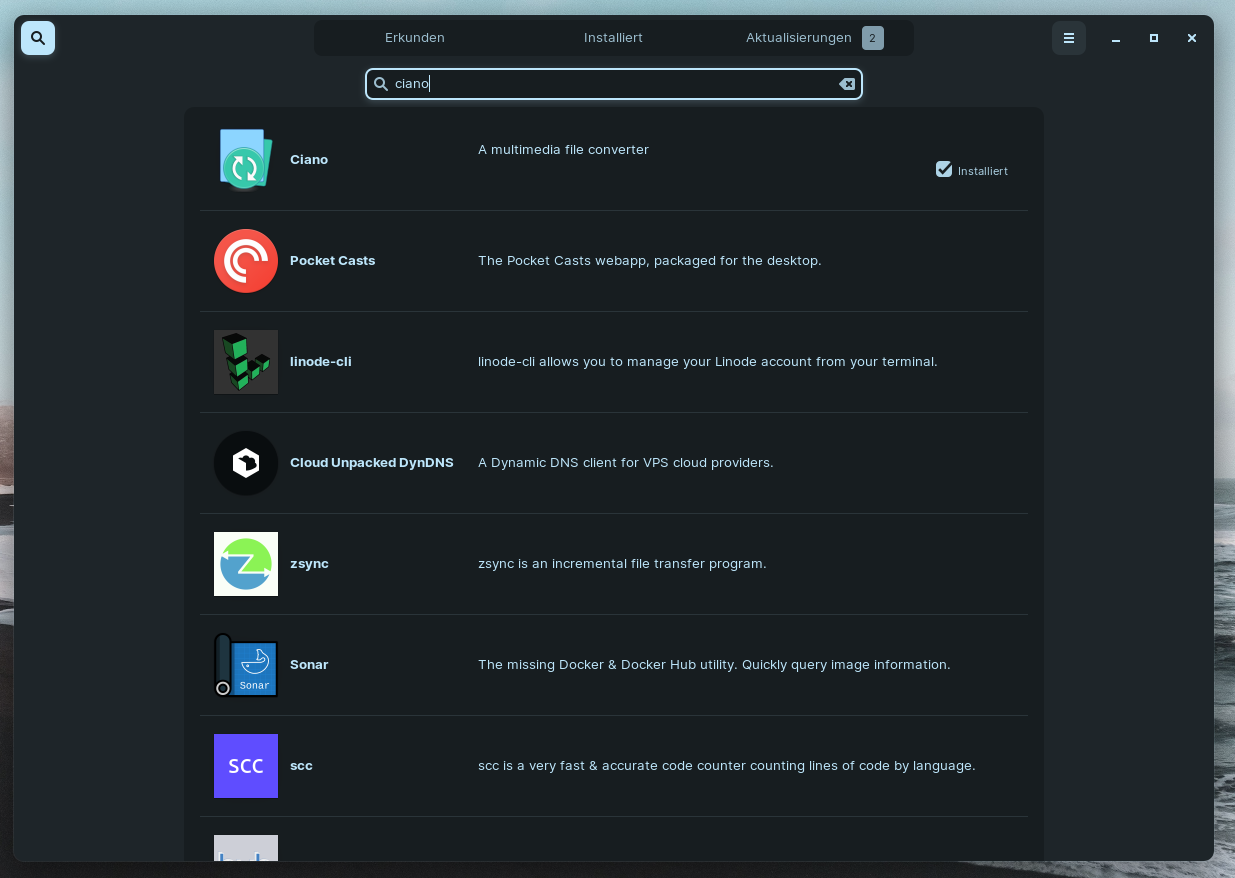This screenshot has height=878, width=1235.
Task: Click 'incremental file transfer program' description
Action: (x=622, y=564)
